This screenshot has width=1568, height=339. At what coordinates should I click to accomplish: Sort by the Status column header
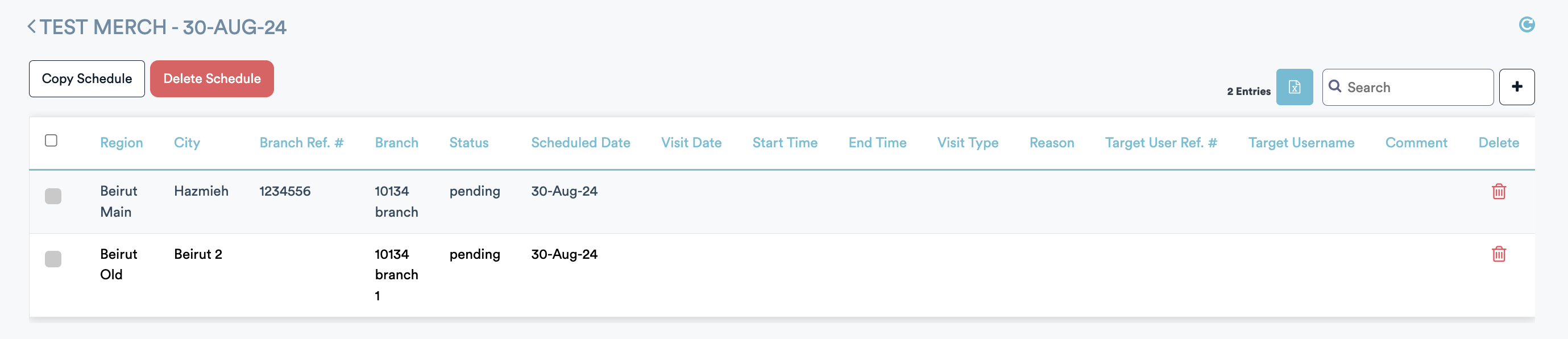coord(468,143)
